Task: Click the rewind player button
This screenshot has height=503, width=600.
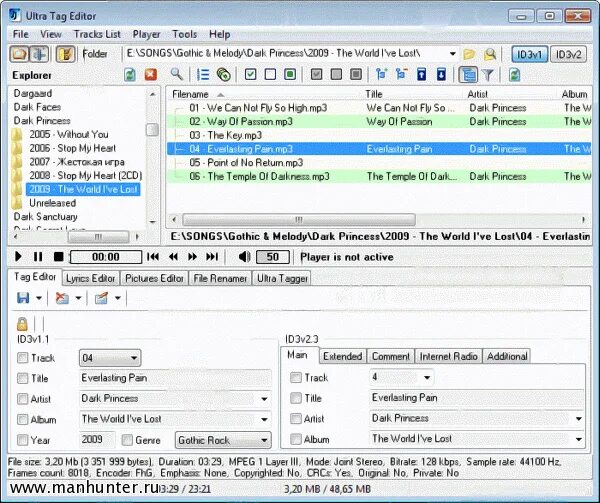Action: click(173, 257)
